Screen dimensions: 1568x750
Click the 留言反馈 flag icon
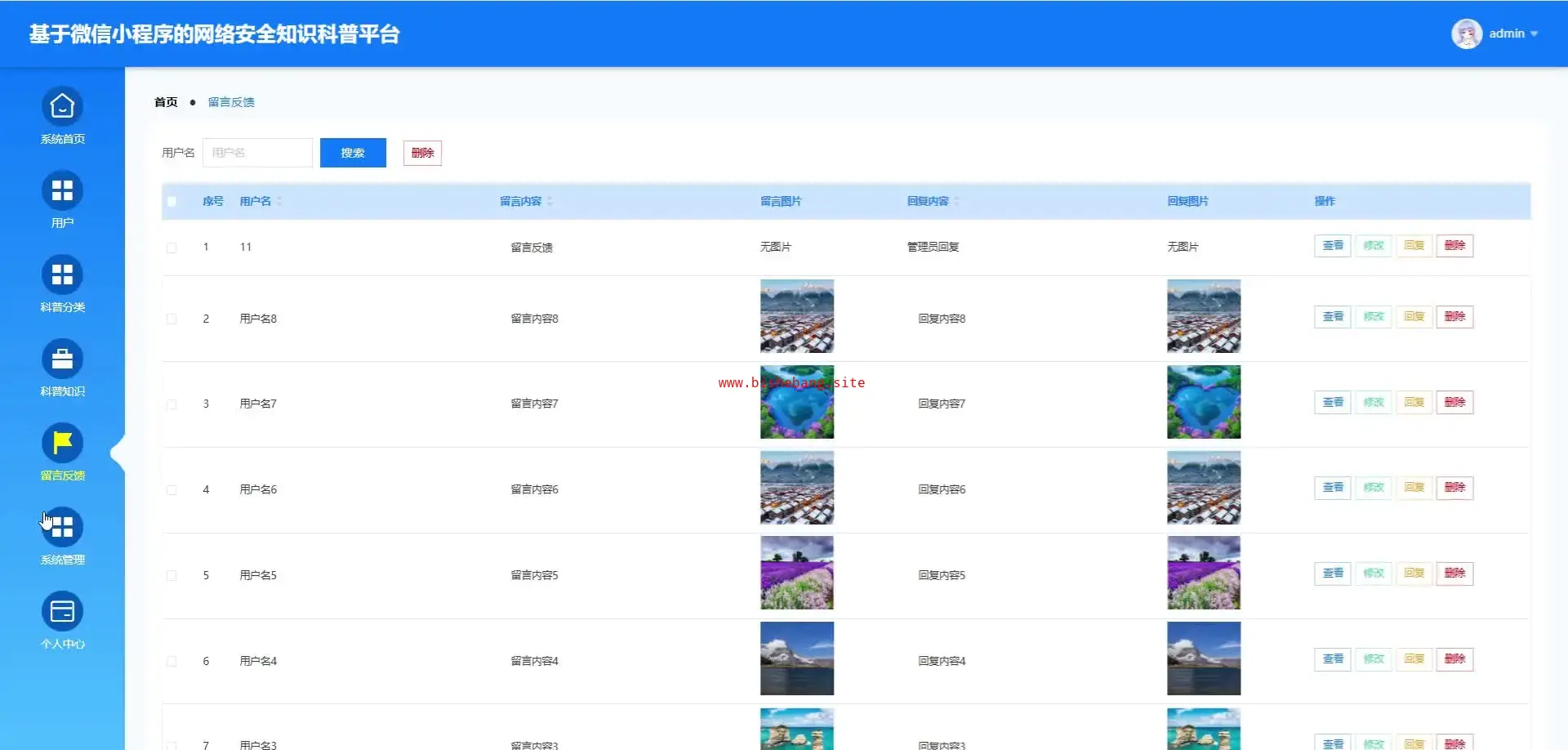tap(62, 444)
